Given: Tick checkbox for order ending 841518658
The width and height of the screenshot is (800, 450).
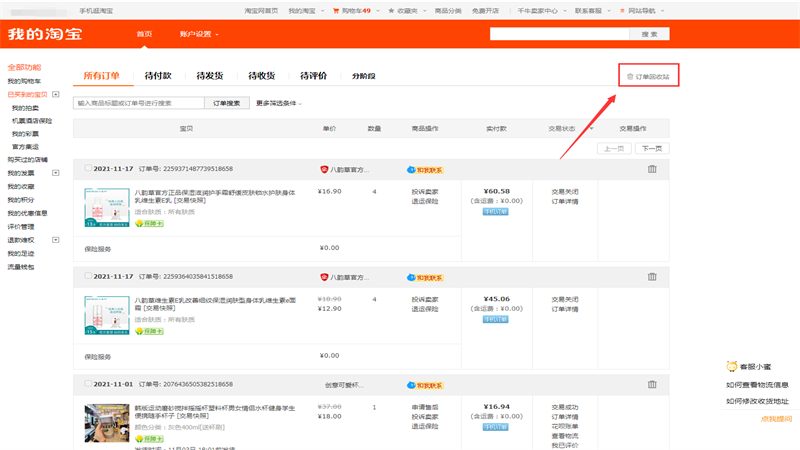Looking at the screenshot, I should click(88, 276).
